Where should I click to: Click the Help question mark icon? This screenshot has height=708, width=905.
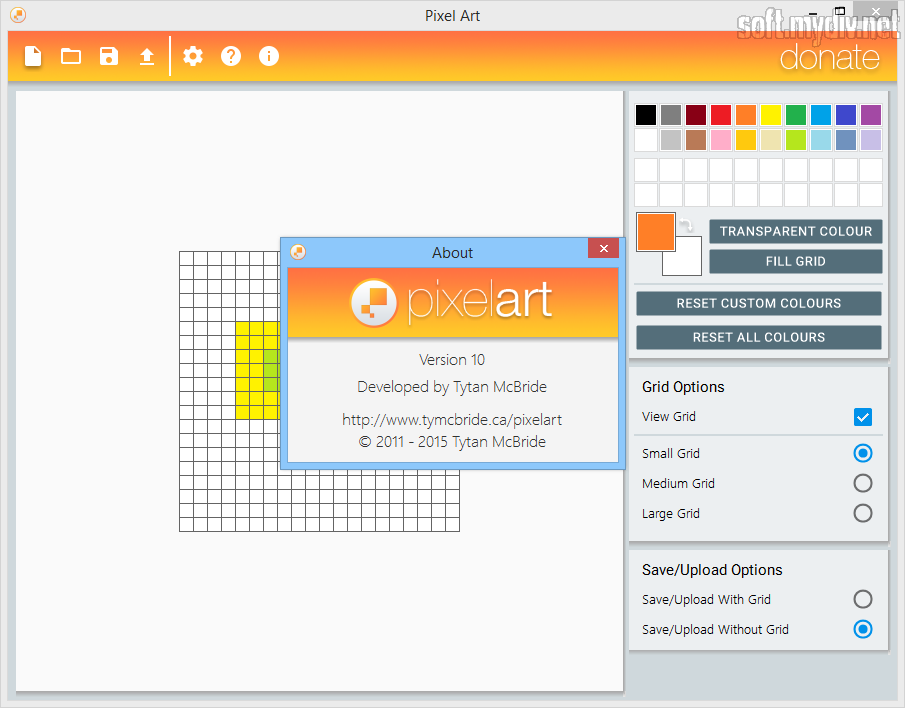click(231, 56)
